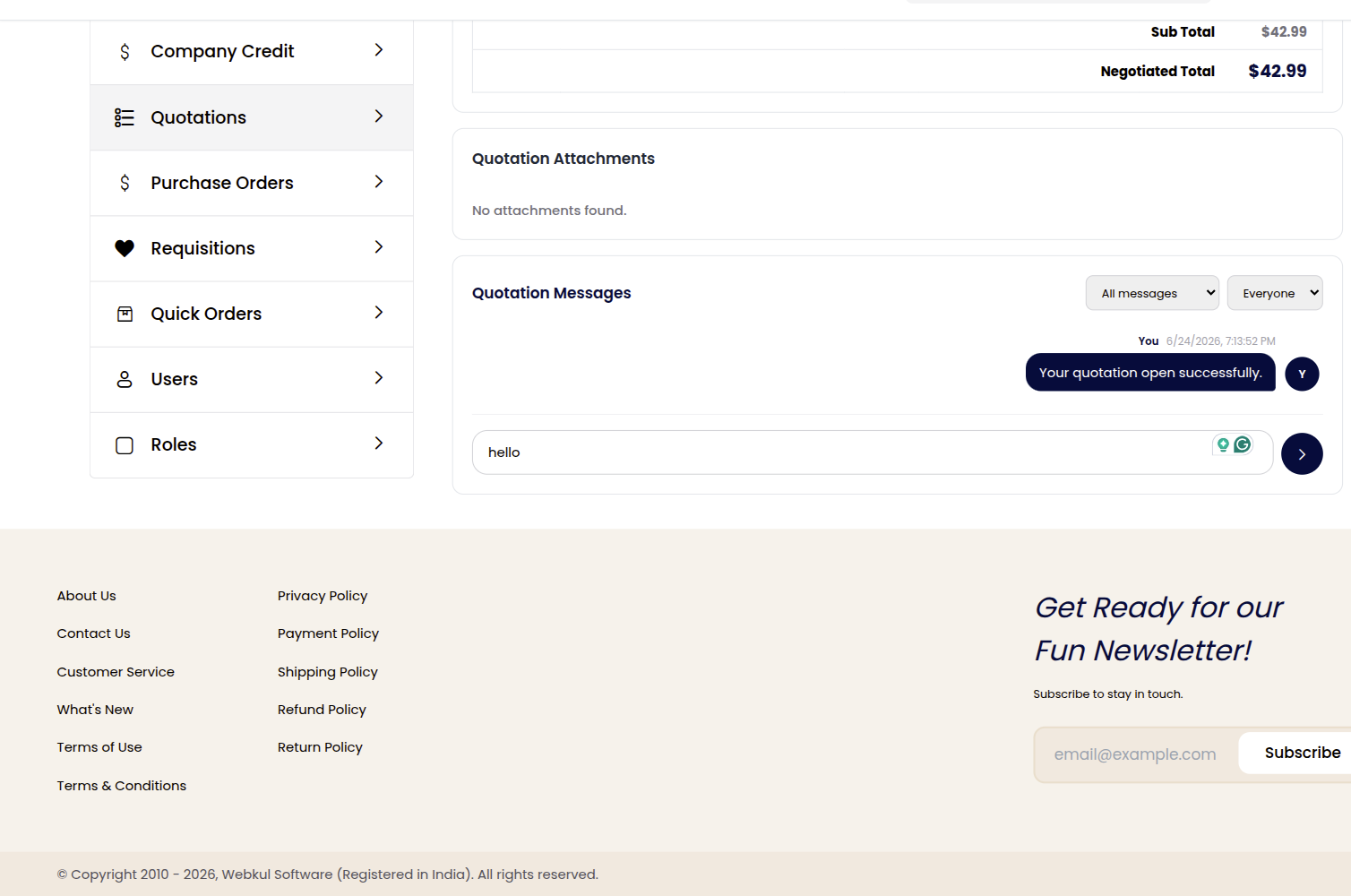Click the 'No attachments found.' text
Screen dimensions: 1351x896
[x=549, y=211]
